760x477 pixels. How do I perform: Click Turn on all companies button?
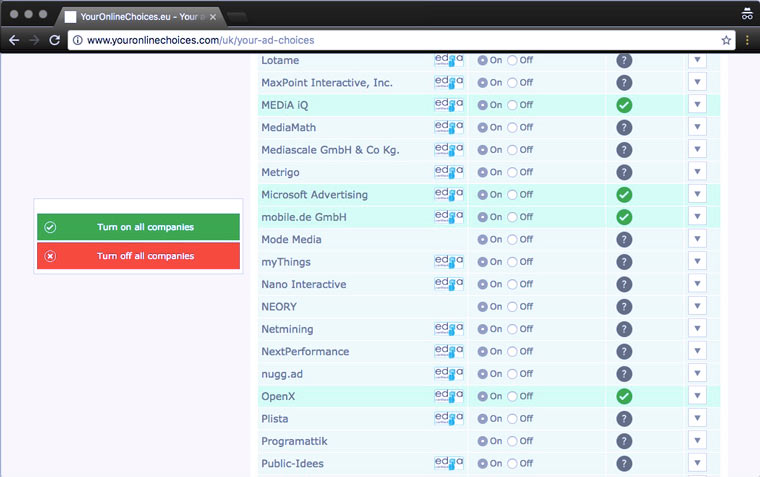tap(138, 227)
